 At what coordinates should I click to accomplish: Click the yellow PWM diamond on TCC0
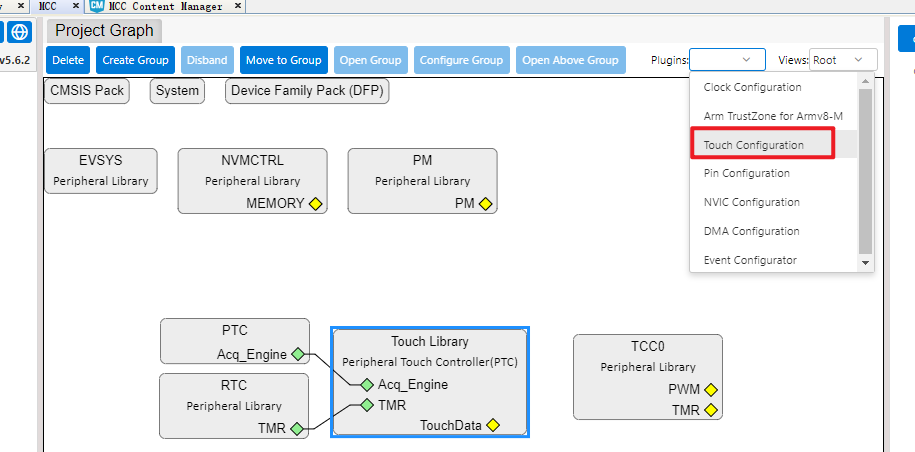pos(711,390)
